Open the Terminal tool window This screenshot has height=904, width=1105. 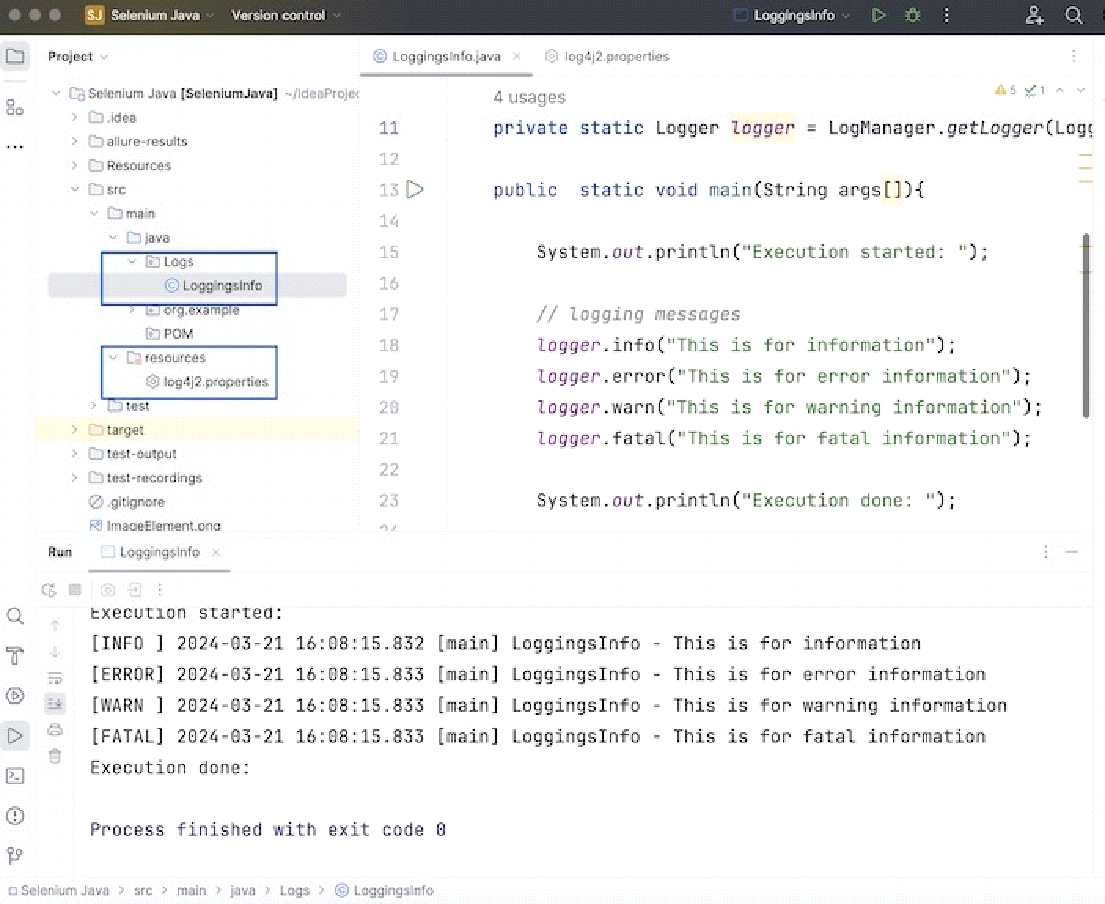pyautogui.click(x=15, y=776)
